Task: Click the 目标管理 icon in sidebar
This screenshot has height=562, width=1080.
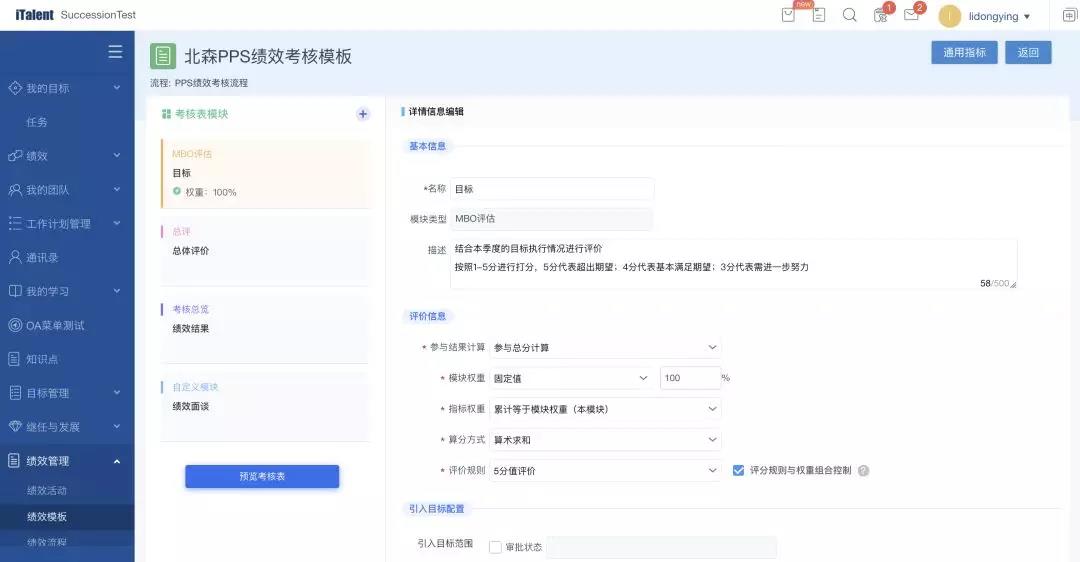Action: (x=15, y=393)
